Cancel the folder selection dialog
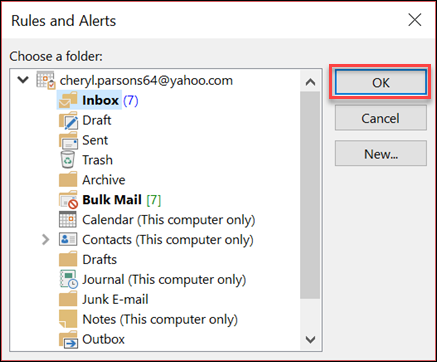Image resolution: width=437 pixels, height=362 pixels. (381, 118)
